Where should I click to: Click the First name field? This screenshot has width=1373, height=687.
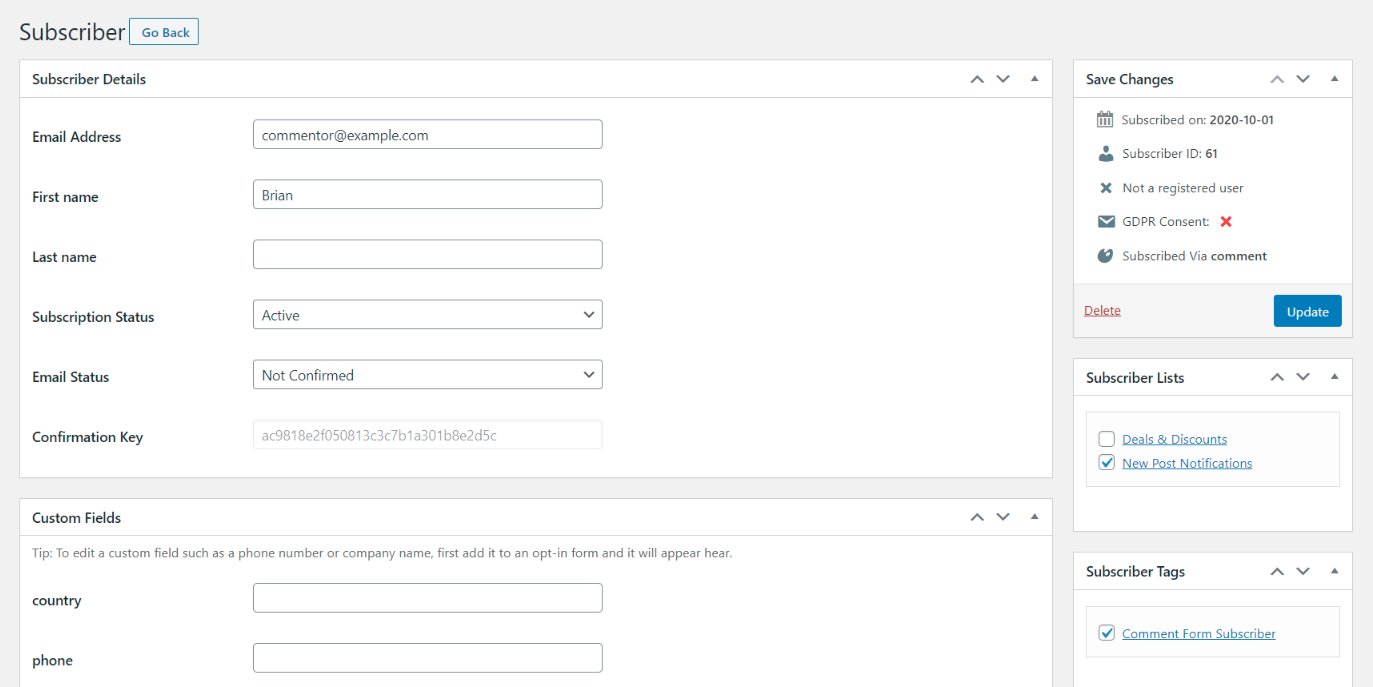coord(428,195)
